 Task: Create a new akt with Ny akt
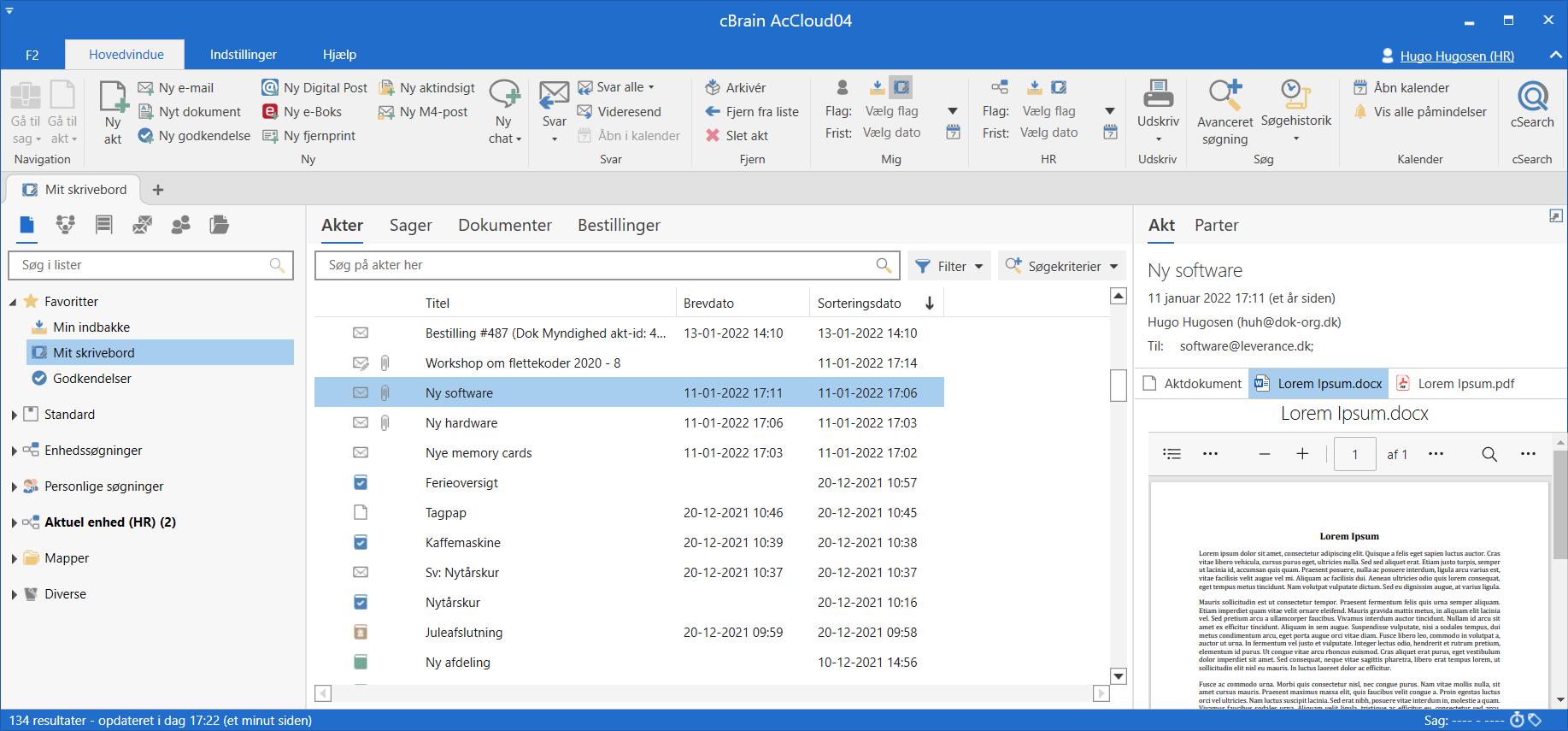[x=113, y=112]
